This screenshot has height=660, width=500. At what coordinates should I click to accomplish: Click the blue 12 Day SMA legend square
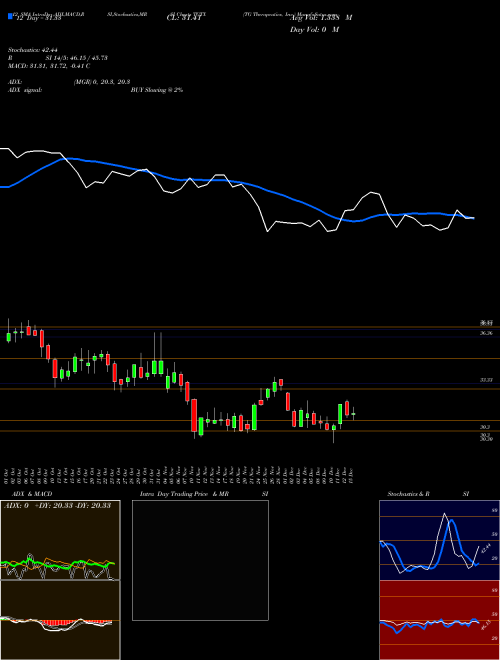[x=10, y=16]
